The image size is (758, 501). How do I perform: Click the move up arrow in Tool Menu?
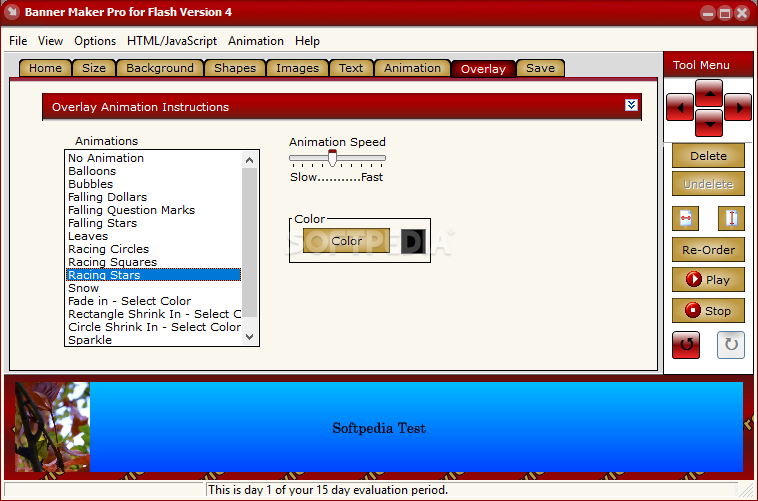709,93
